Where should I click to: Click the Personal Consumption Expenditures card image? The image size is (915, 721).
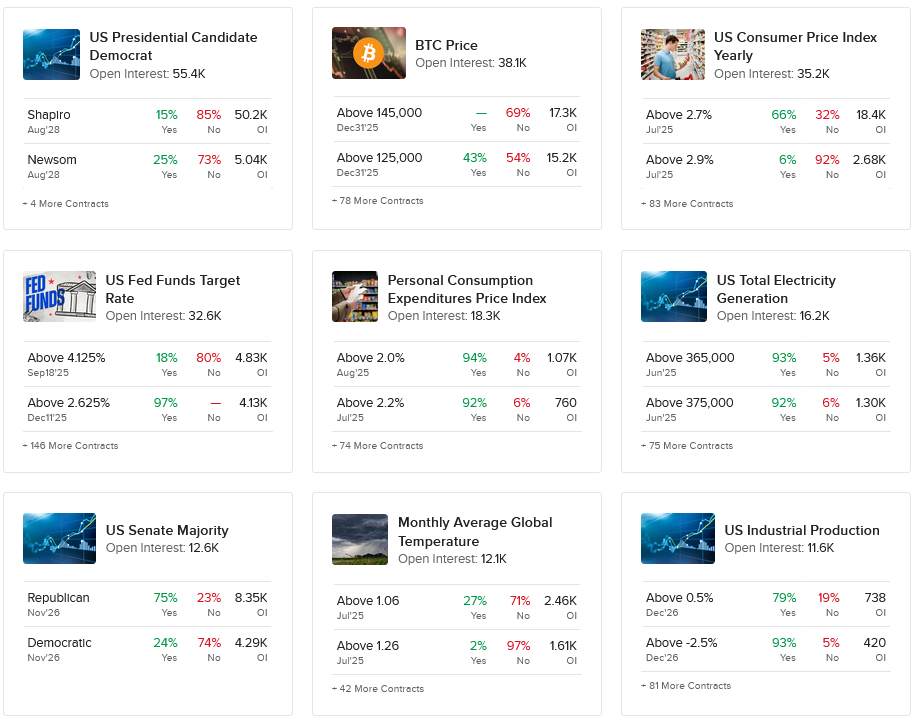[x=354, y=297]
